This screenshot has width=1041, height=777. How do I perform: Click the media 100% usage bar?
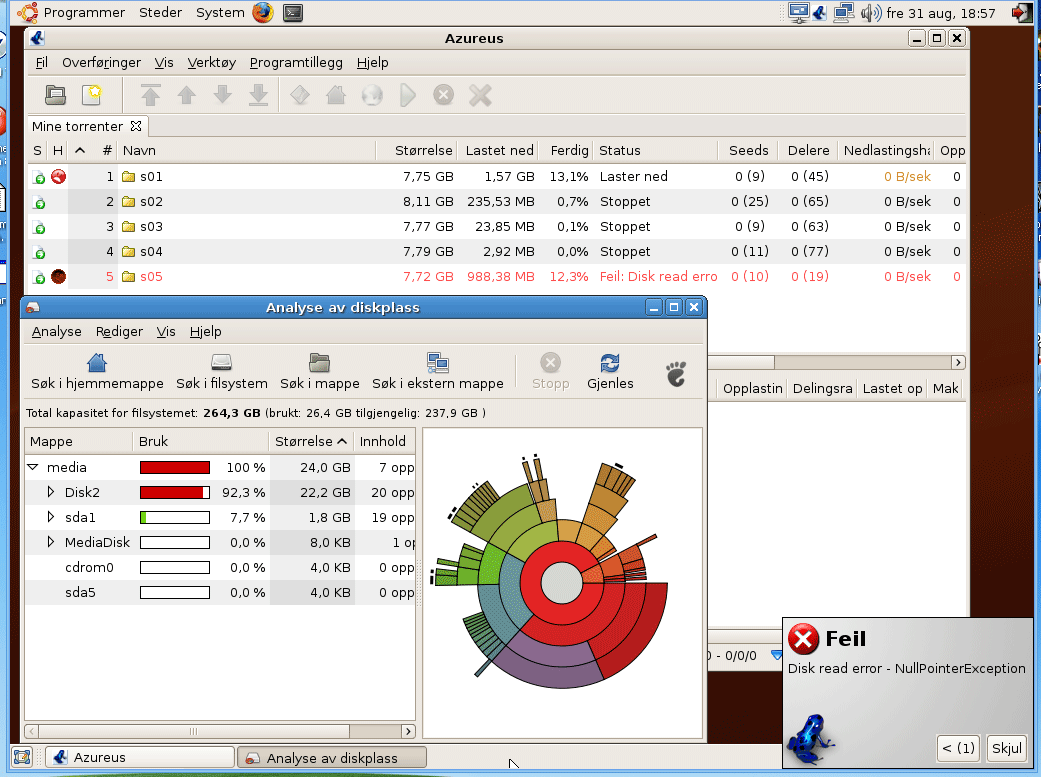[x=175, y=468]
